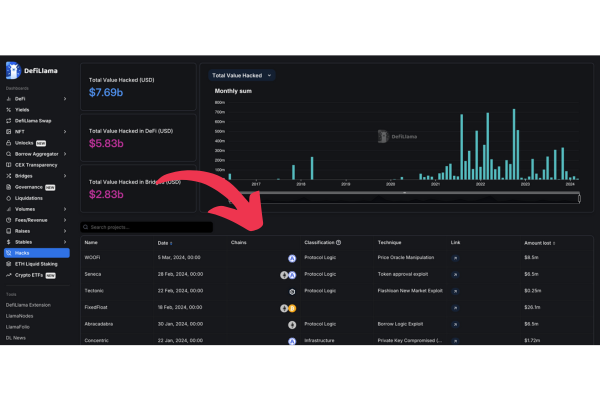
Task: Click the Tectonic chain icon
Action: coord(292,291)
